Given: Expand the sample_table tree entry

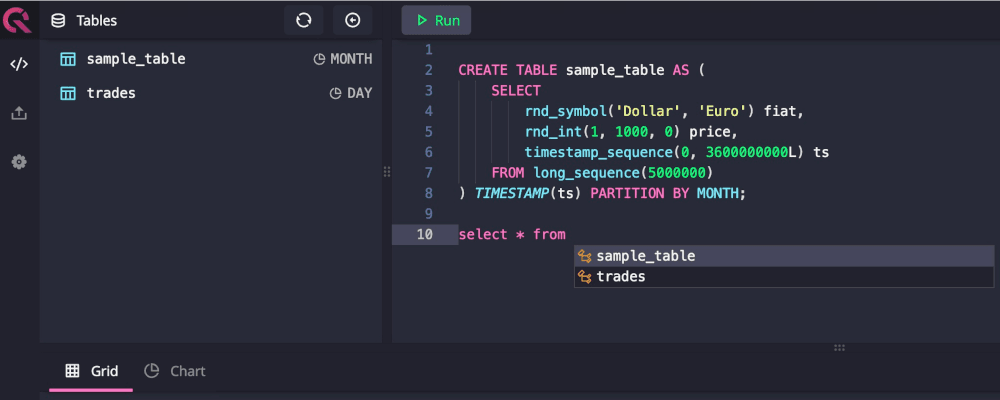Looking at the screenshot, I should [136, 59].
